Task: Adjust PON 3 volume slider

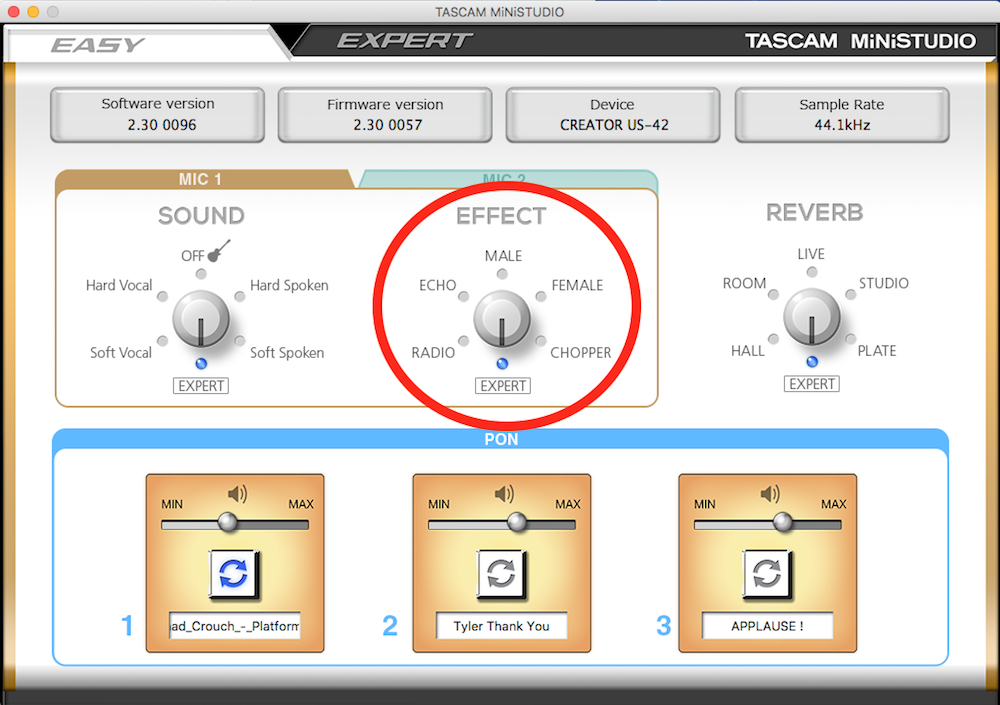Action: 783,523
